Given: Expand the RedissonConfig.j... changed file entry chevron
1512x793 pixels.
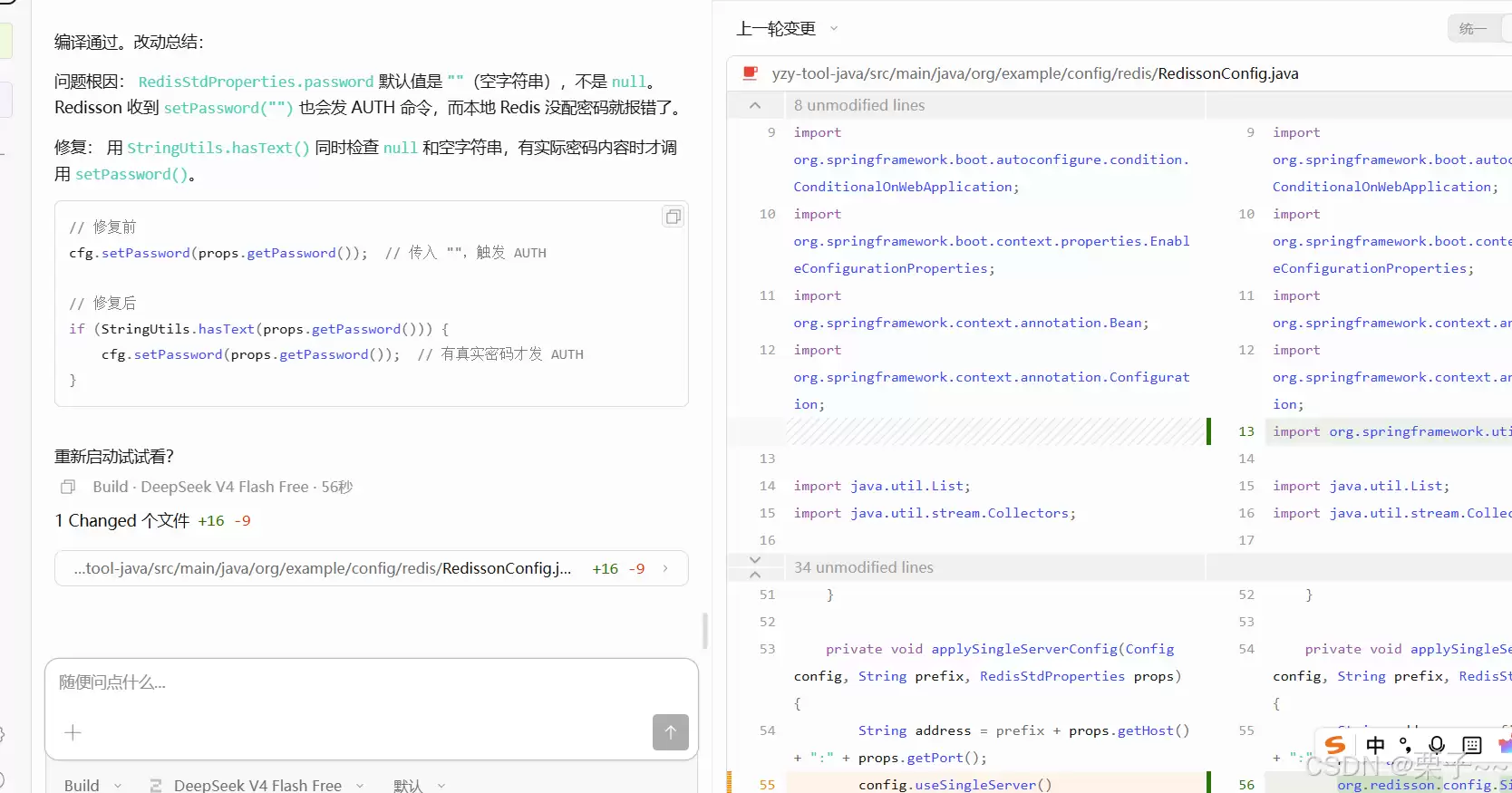Looking at the screenshot, I should 665,568.
